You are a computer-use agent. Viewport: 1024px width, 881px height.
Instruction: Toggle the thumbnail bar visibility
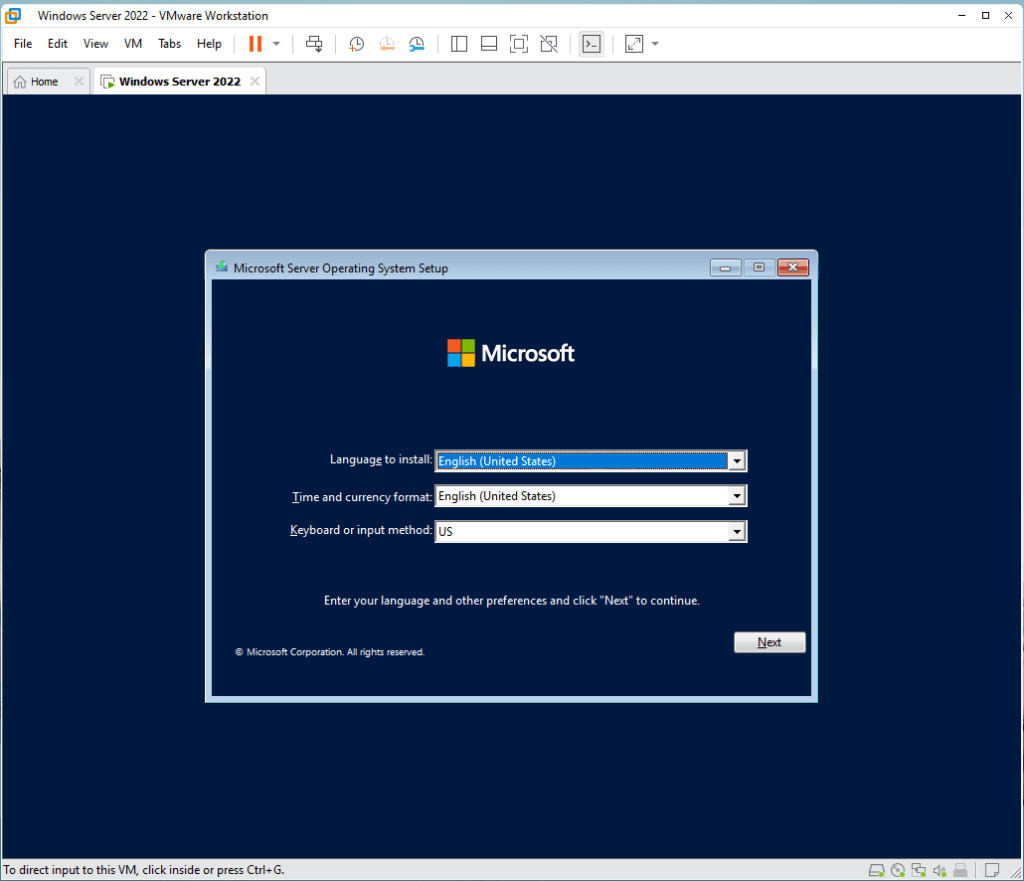point(489,44)
